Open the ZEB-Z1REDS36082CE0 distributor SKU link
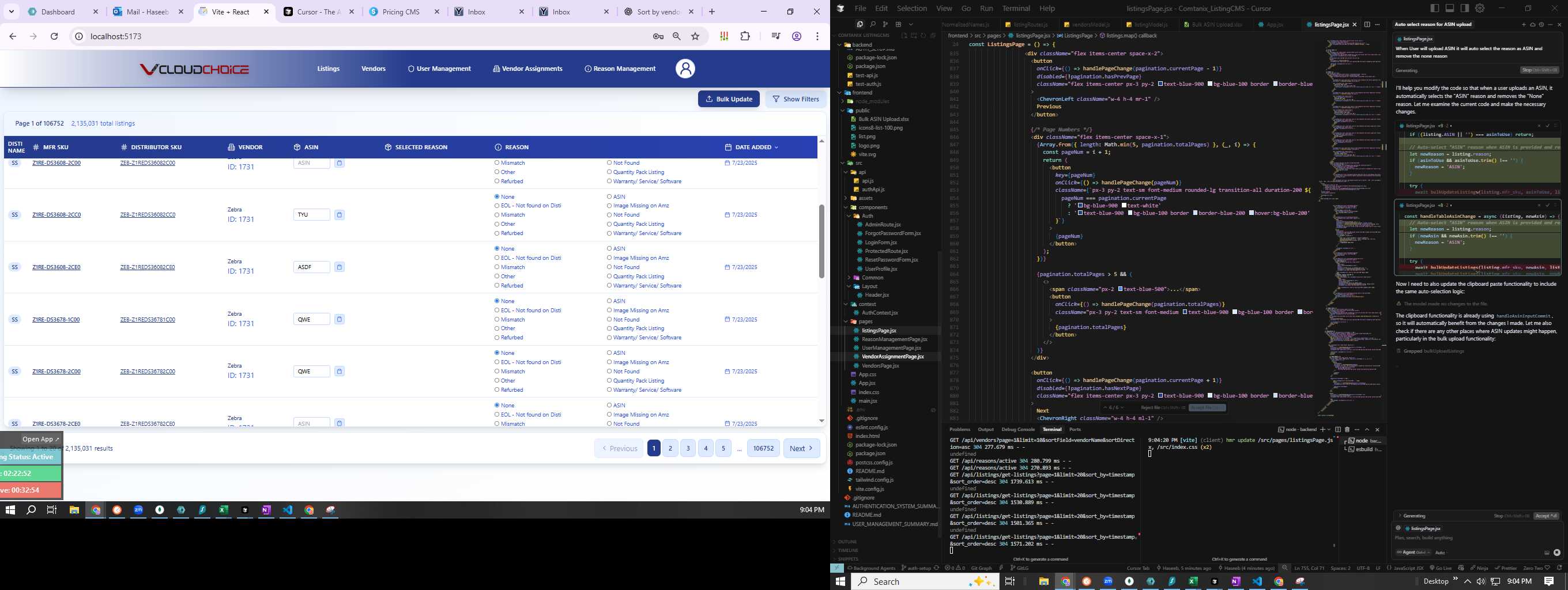 click(x=148, y=267)
